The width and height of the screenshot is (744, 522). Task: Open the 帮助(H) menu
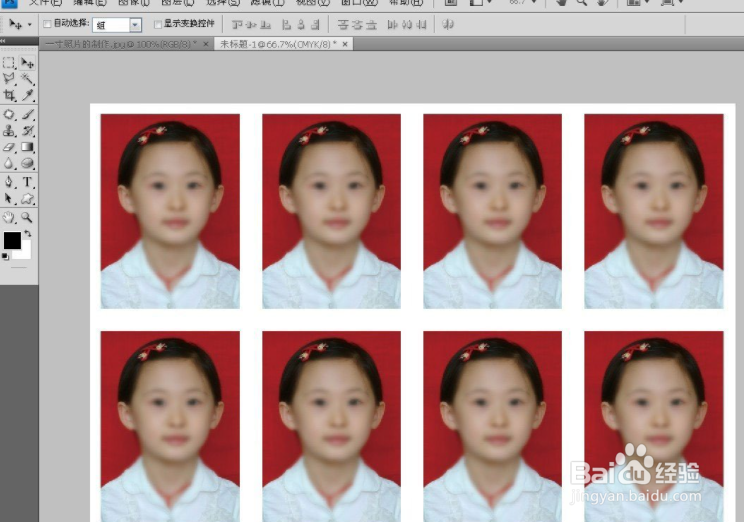pos(406,2)
